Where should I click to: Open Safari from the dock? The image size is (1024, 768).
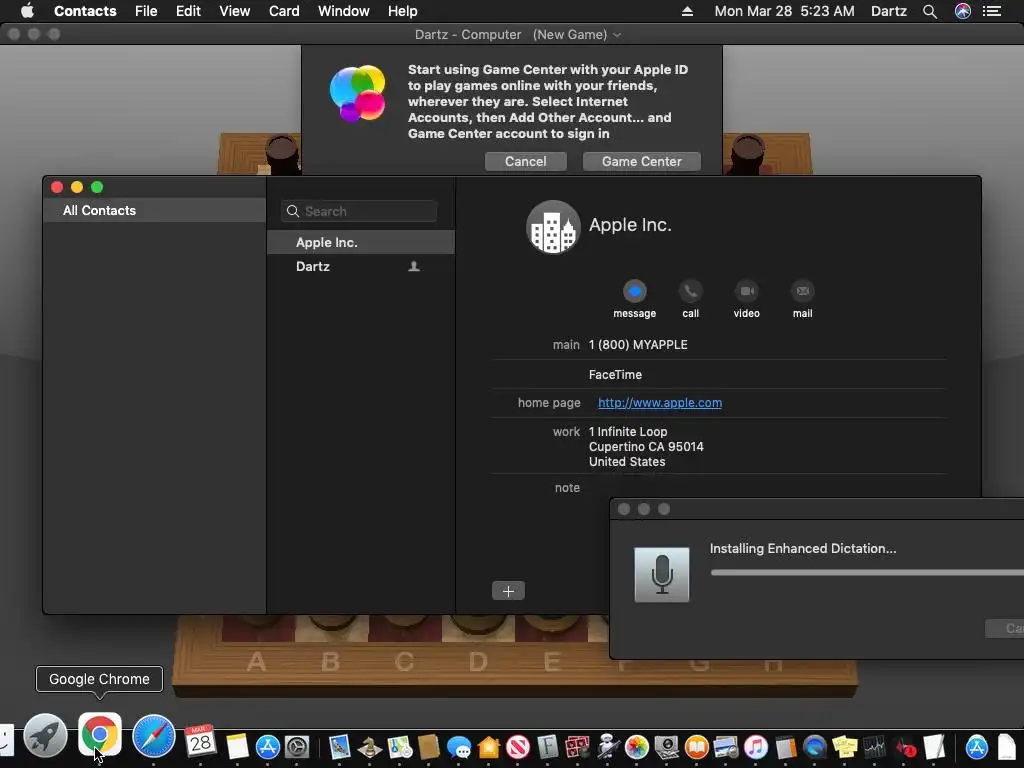click(x=154, y=735)
